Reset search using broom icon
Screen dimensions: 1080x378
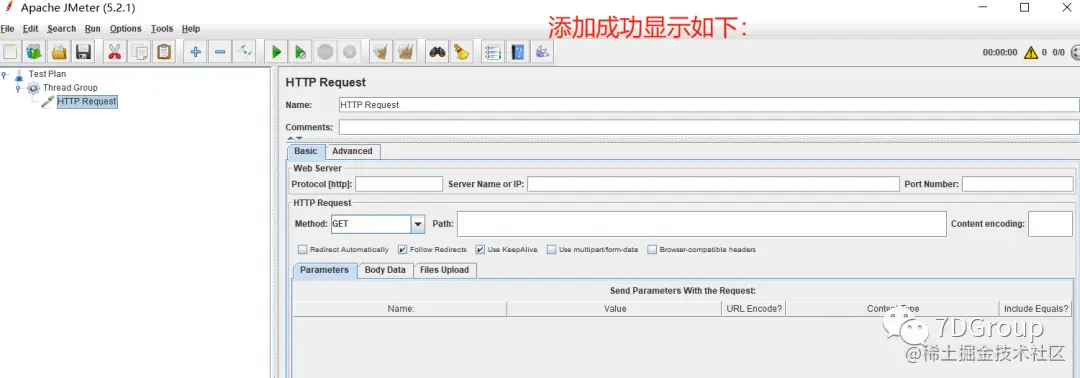tap(461, 52)
